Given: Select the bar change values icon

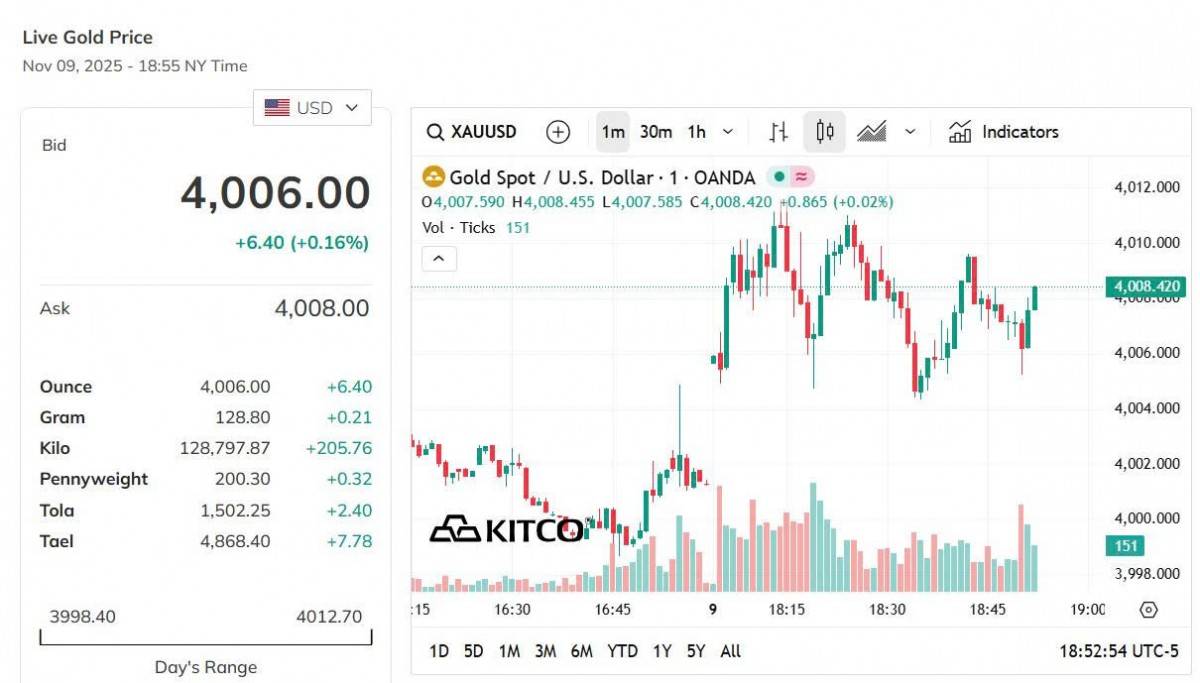Looking at the screenshot, I should coord(778,131).
